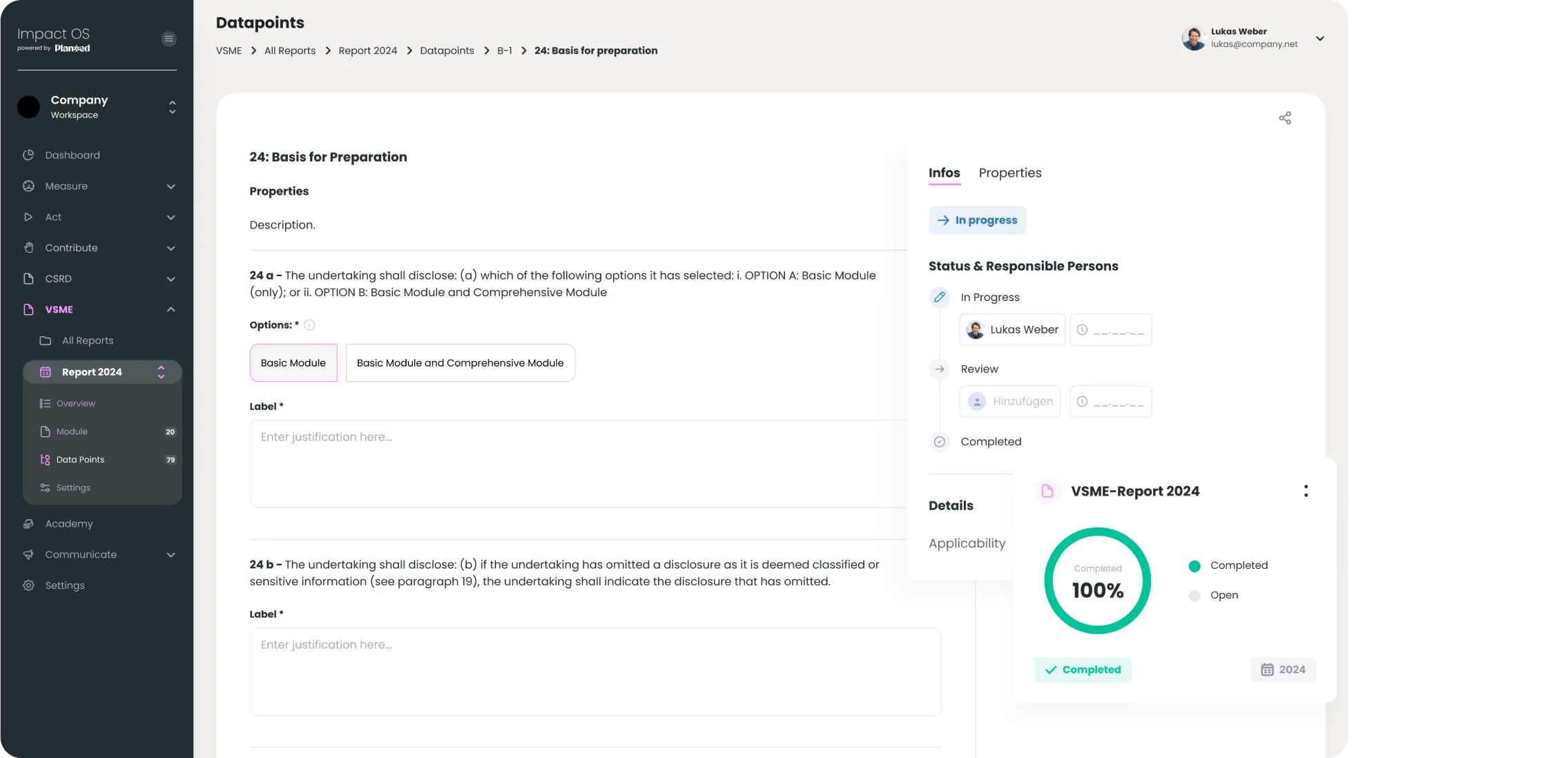1568x758 pixels.
Task: Click the grey Open legend dot
Action: 1194,596
